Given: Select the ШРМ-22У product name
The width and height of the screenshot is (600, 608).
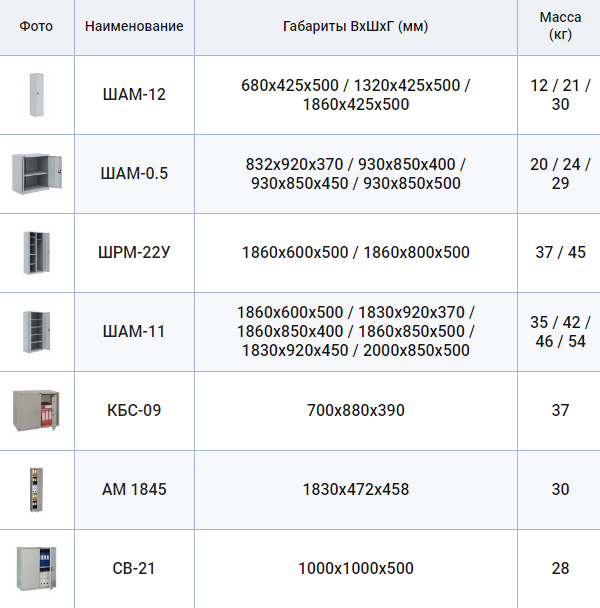Looking at the screenshot, I should [x=134, y=253].
